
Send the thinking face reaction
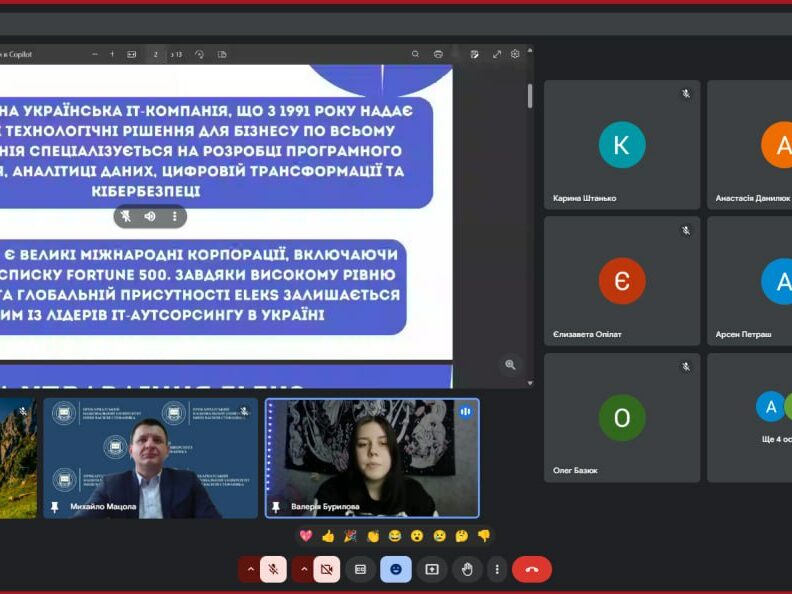pyautogui.click(x=461, y=535)
